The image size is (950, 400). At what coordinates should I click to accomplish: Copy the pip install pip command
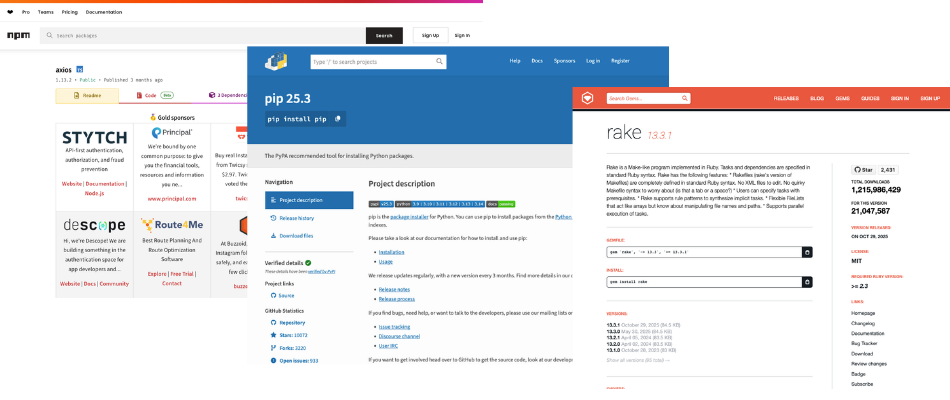click(x=338, y=119)
